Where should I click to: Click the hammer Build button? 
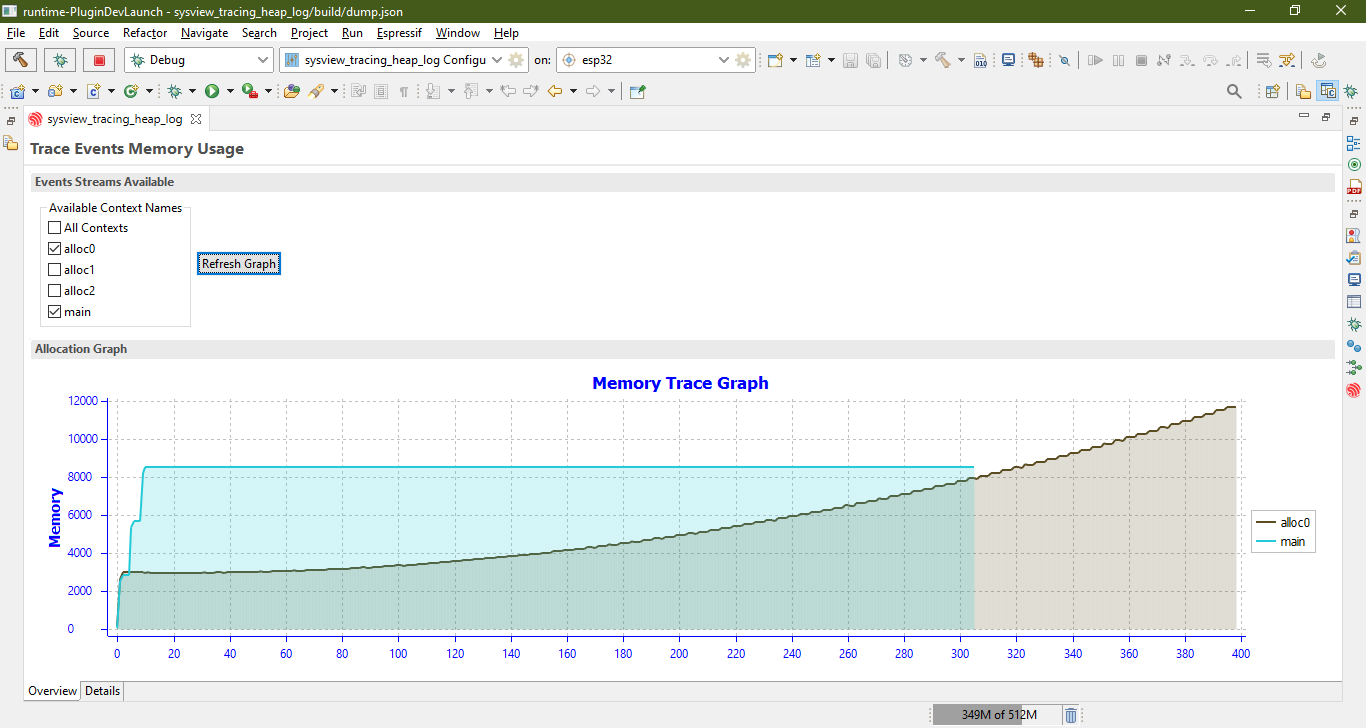point(21,60)
